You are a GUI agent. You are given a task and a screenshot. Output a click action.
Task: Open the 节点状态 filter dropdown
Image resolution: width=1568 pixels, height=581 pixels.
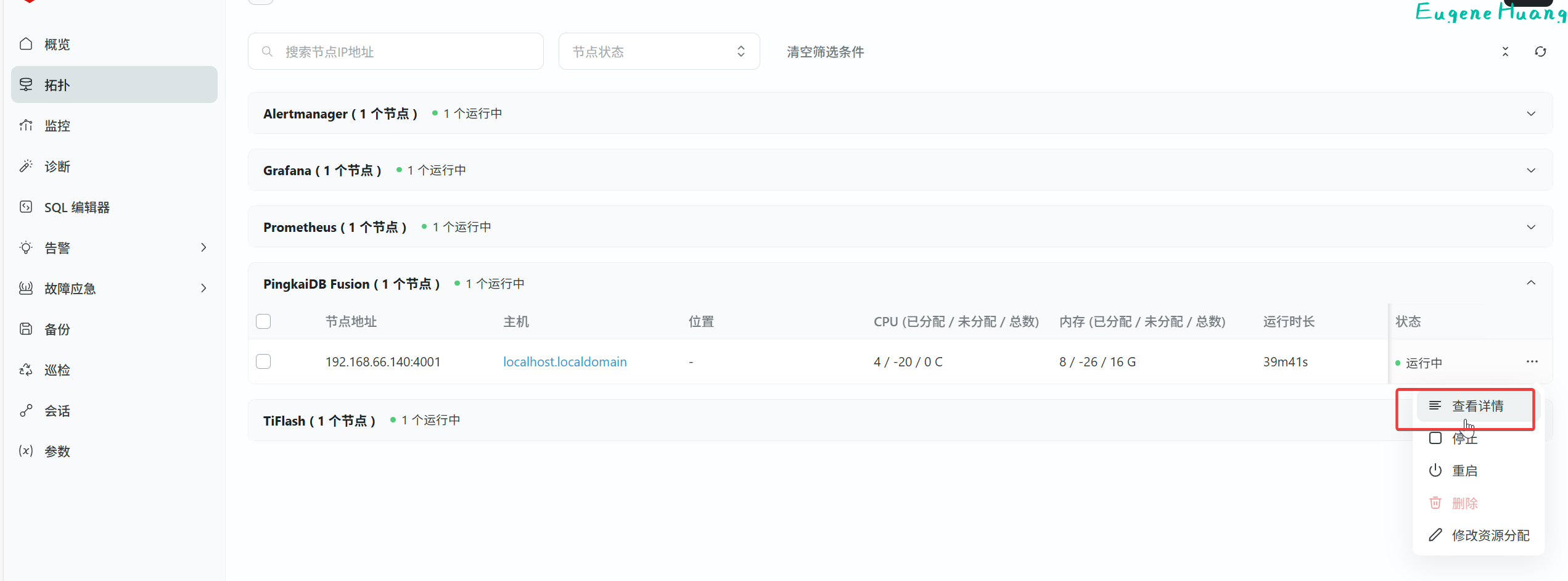point(659,52)
